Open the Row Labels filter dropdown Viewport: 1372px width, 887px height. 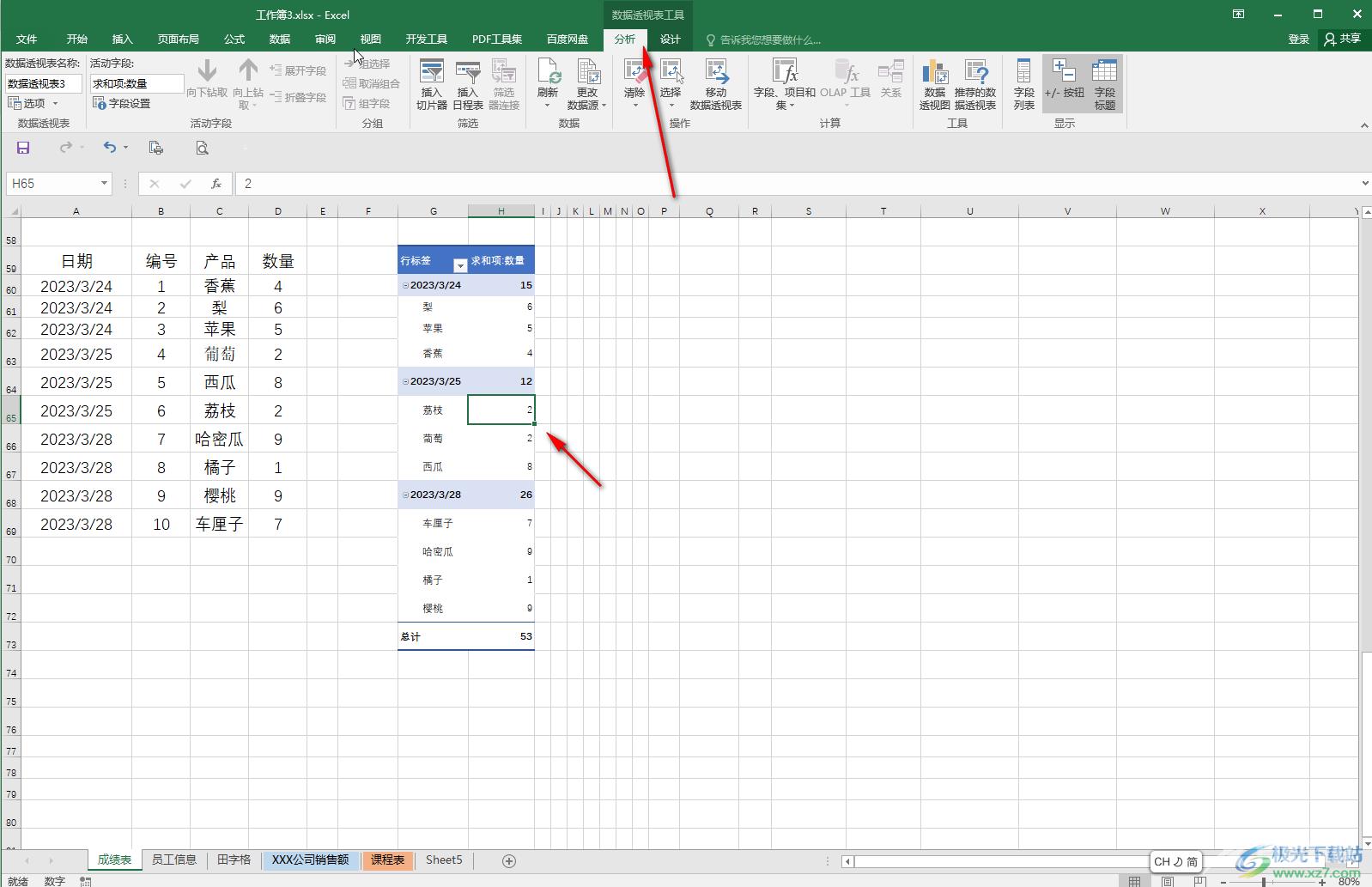pyautogui.click(x=460, y=265)
